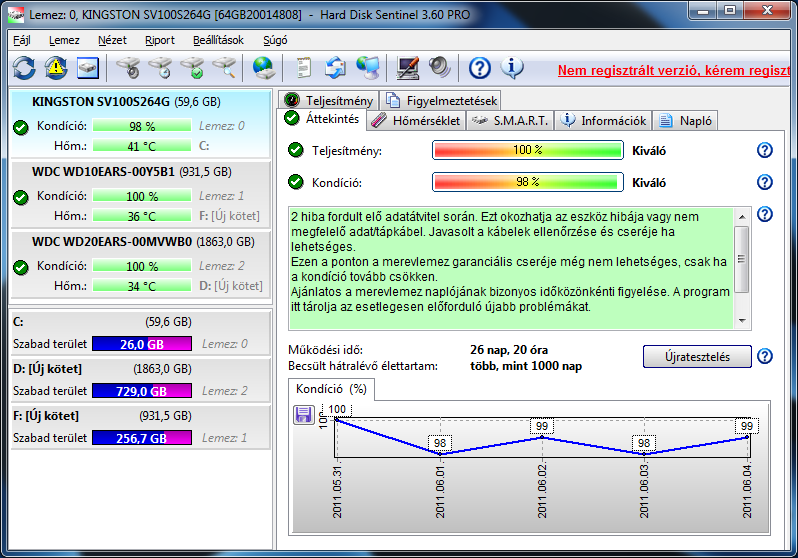Click the disk with clock test icon
798x558 pixels.
pyautogui.click(x=160, y=68)
